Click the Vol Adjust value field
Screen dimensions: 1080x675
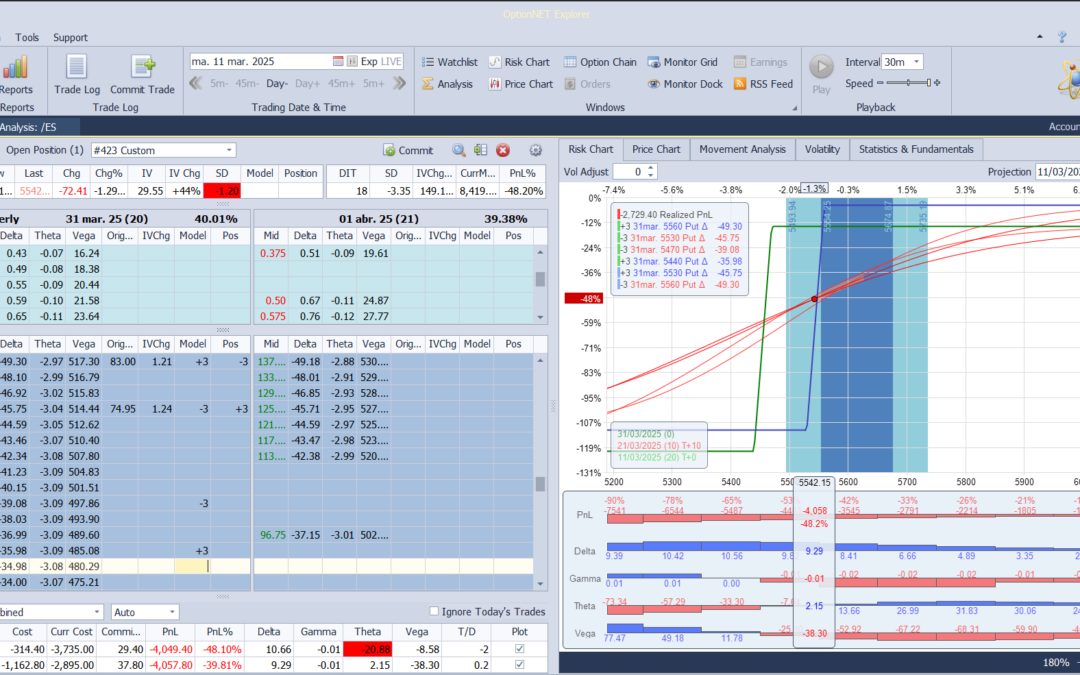point(630,172)
